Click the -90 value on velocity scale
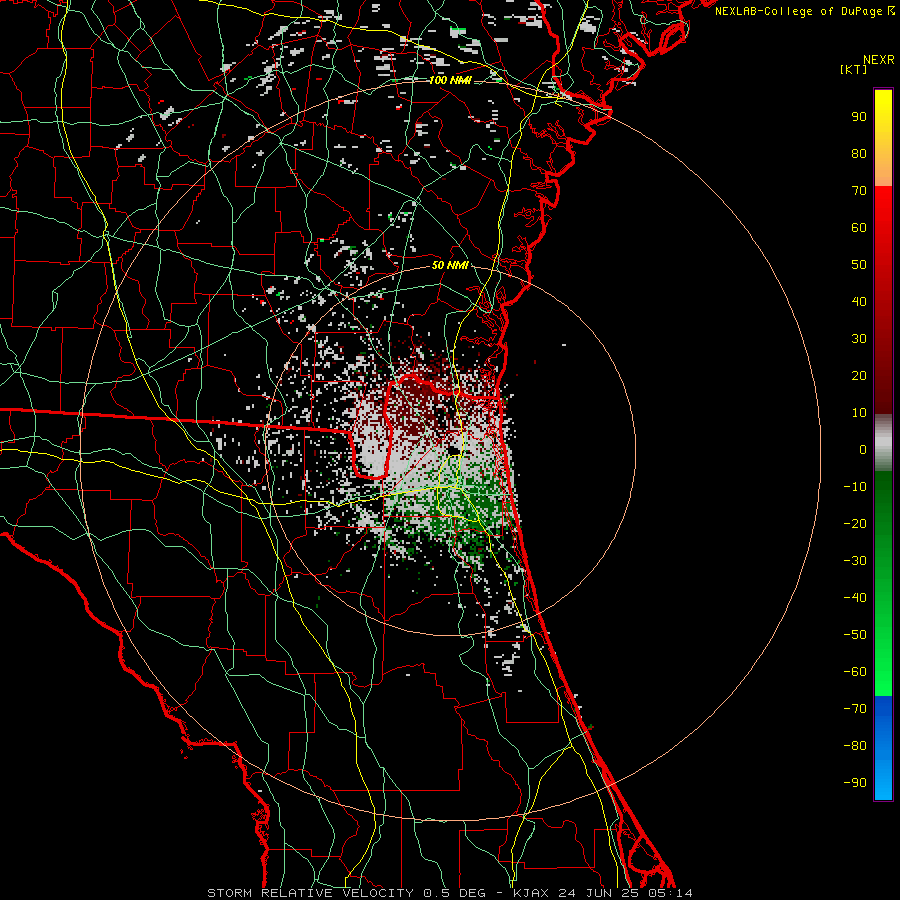This screenshot has width=900, height=900. tap(855, 783)
